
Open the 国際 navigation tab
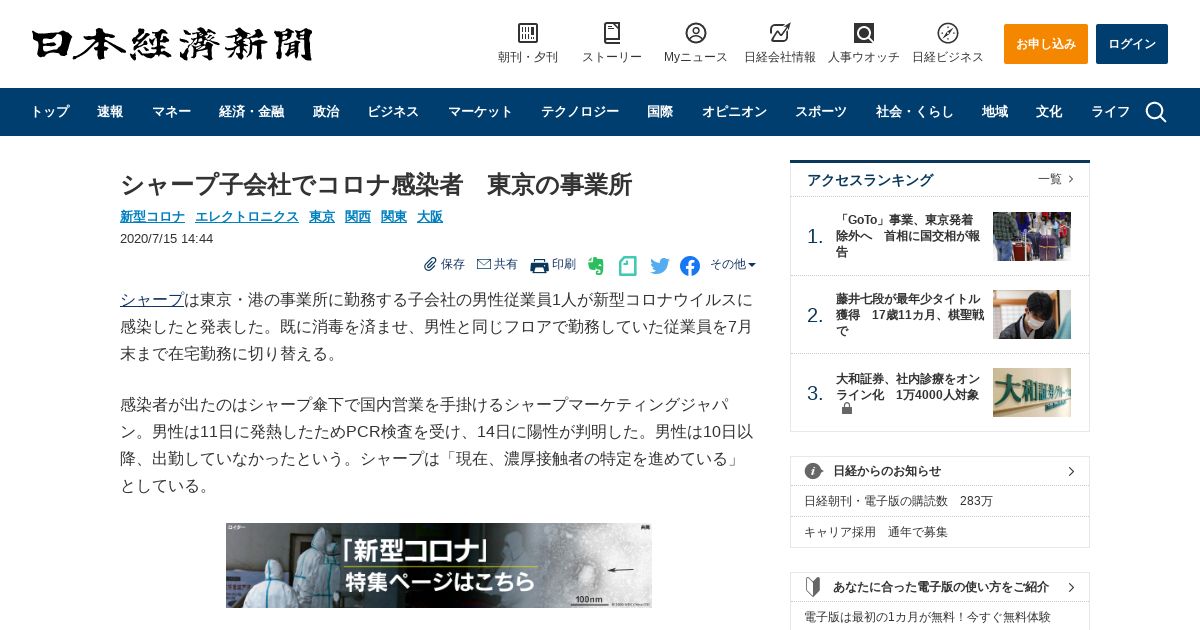tap(660, 112)
